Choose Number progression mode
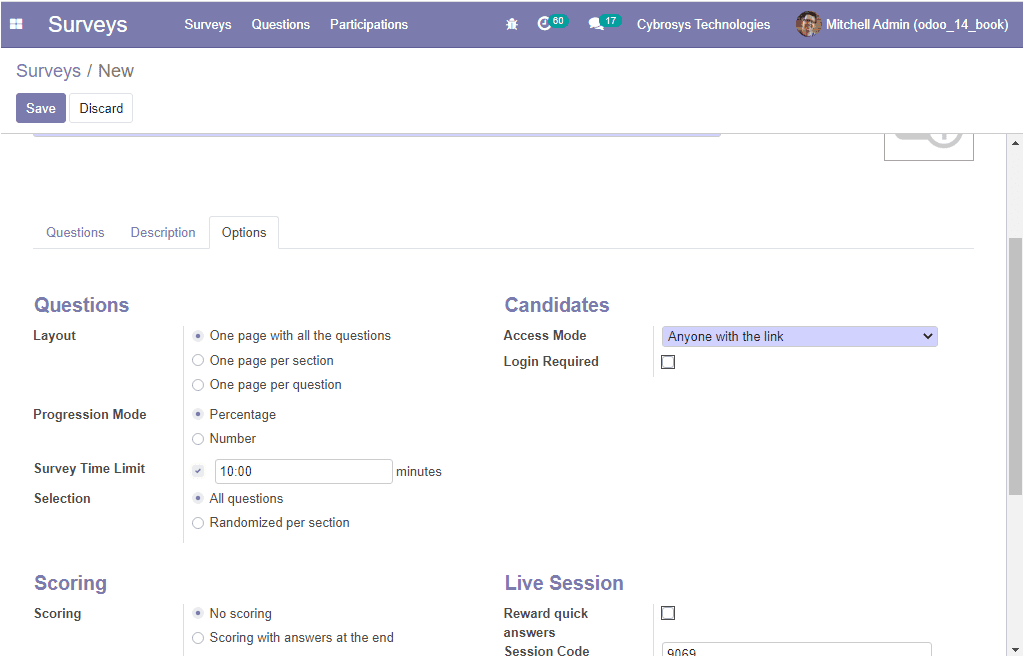The height and width of the screenshot is (657, 1024). 198,439
